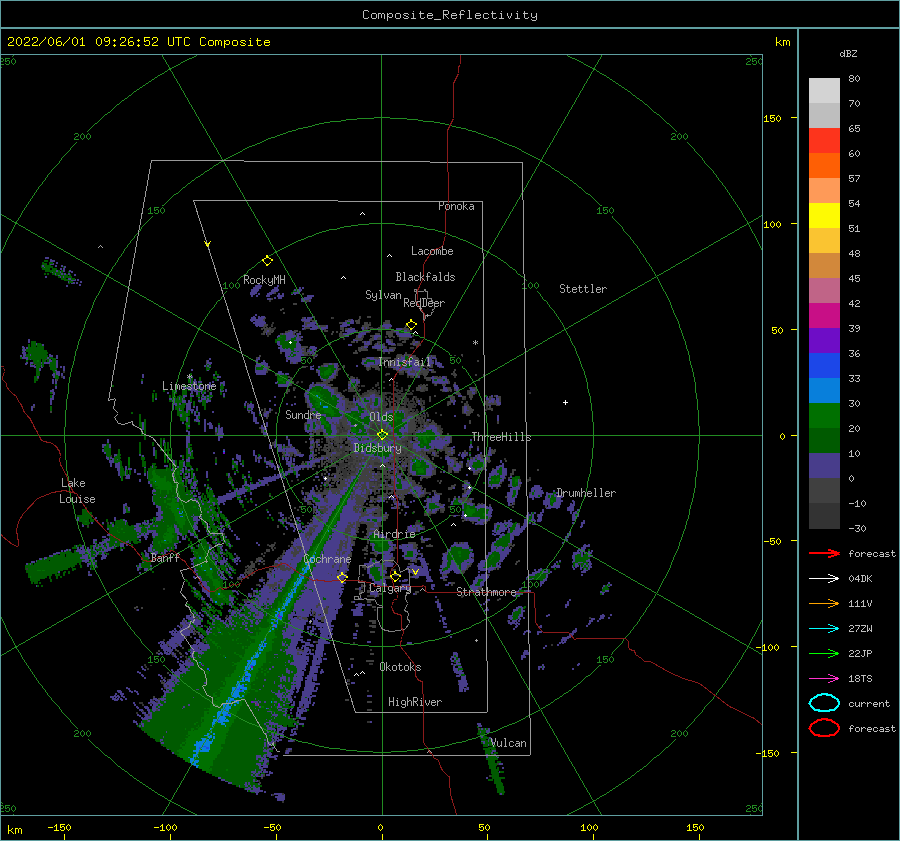Click the Cochrane label
The height and width of the screenshot is (841, 900).
[327, 559]
